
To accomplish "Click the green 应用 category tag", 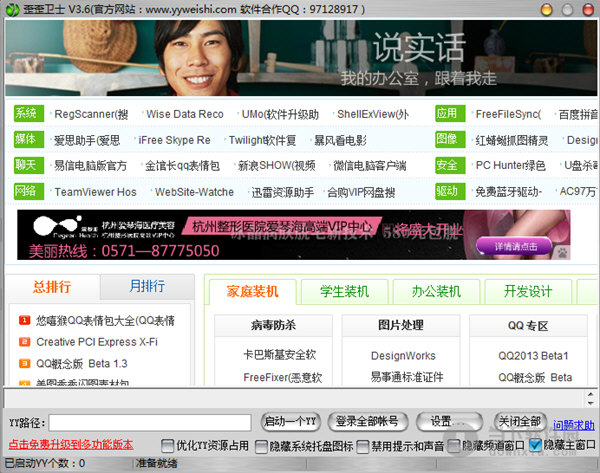I will [x=447, y=114].
